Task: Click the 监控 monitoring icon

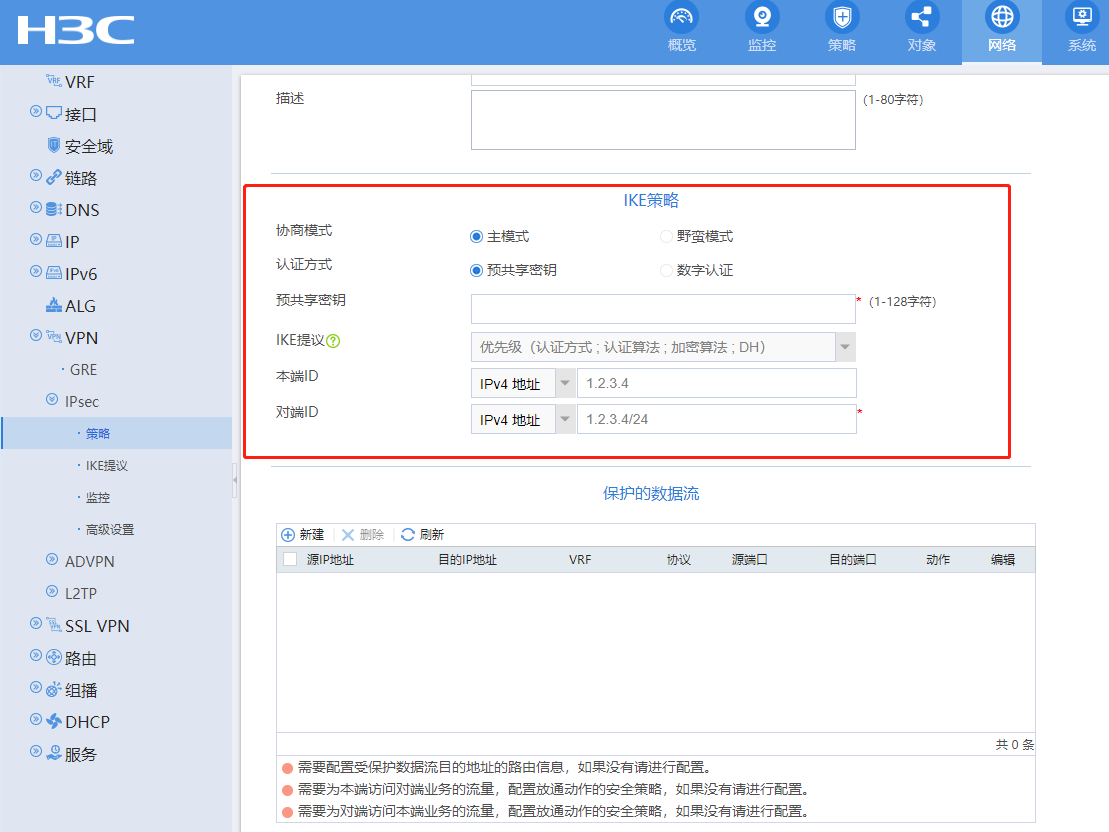Action: tap(761, 18)
